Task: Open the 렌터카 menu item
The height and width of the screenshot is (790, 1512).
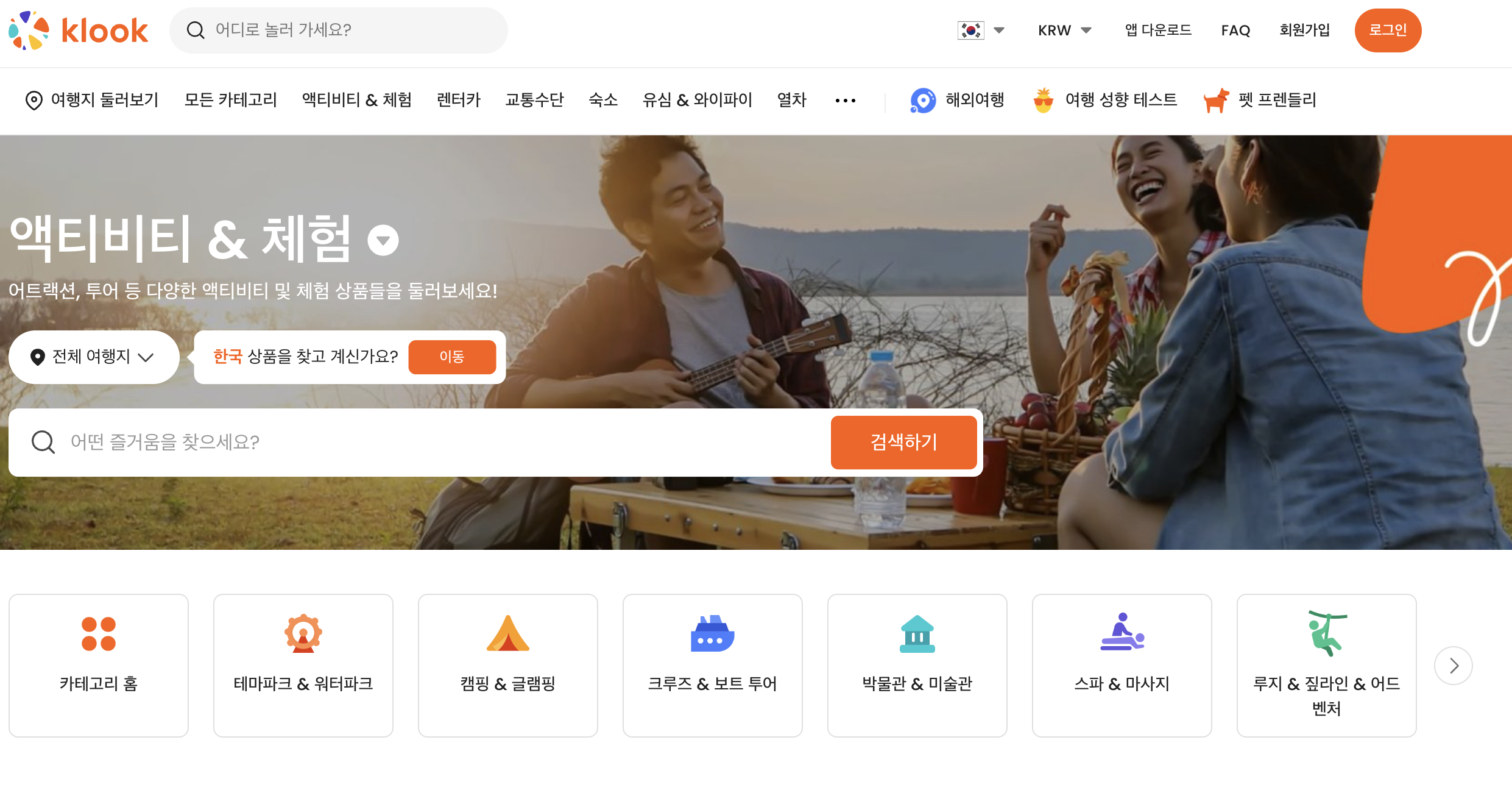Action: 458,100
